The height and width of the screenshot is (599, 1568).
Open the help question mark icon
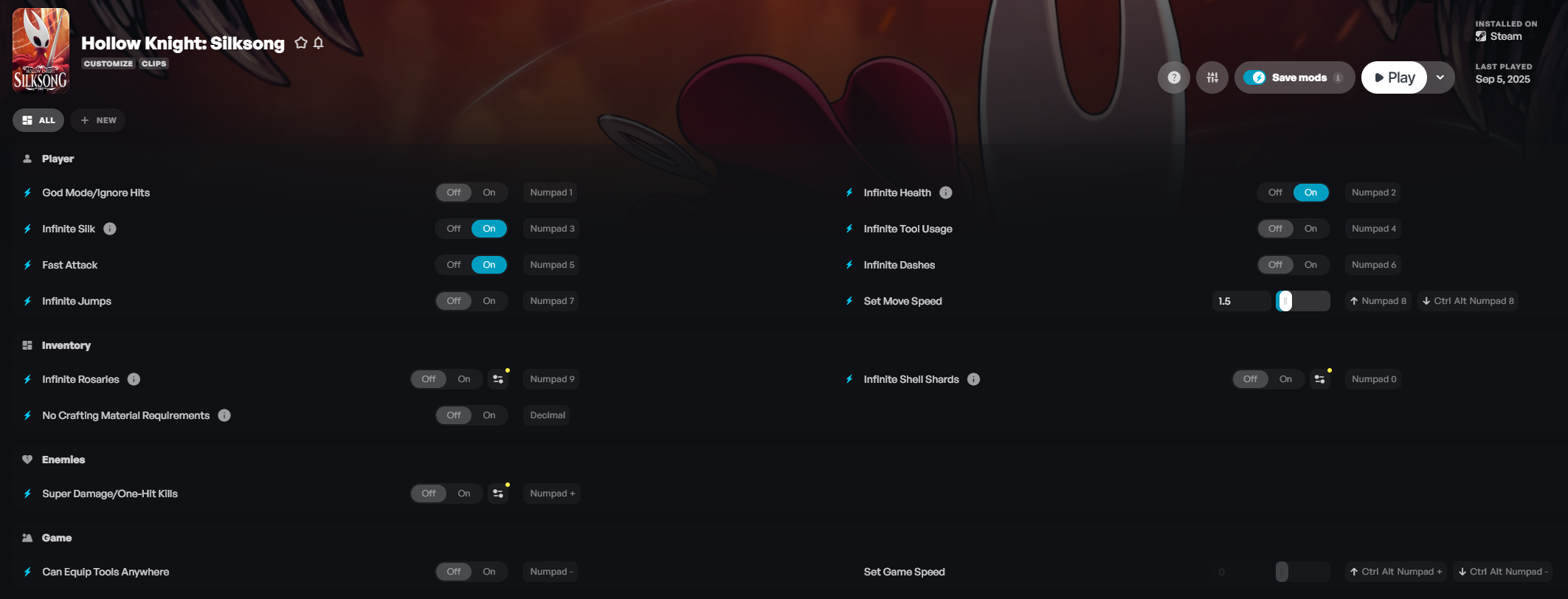(x=1174, y=77)
